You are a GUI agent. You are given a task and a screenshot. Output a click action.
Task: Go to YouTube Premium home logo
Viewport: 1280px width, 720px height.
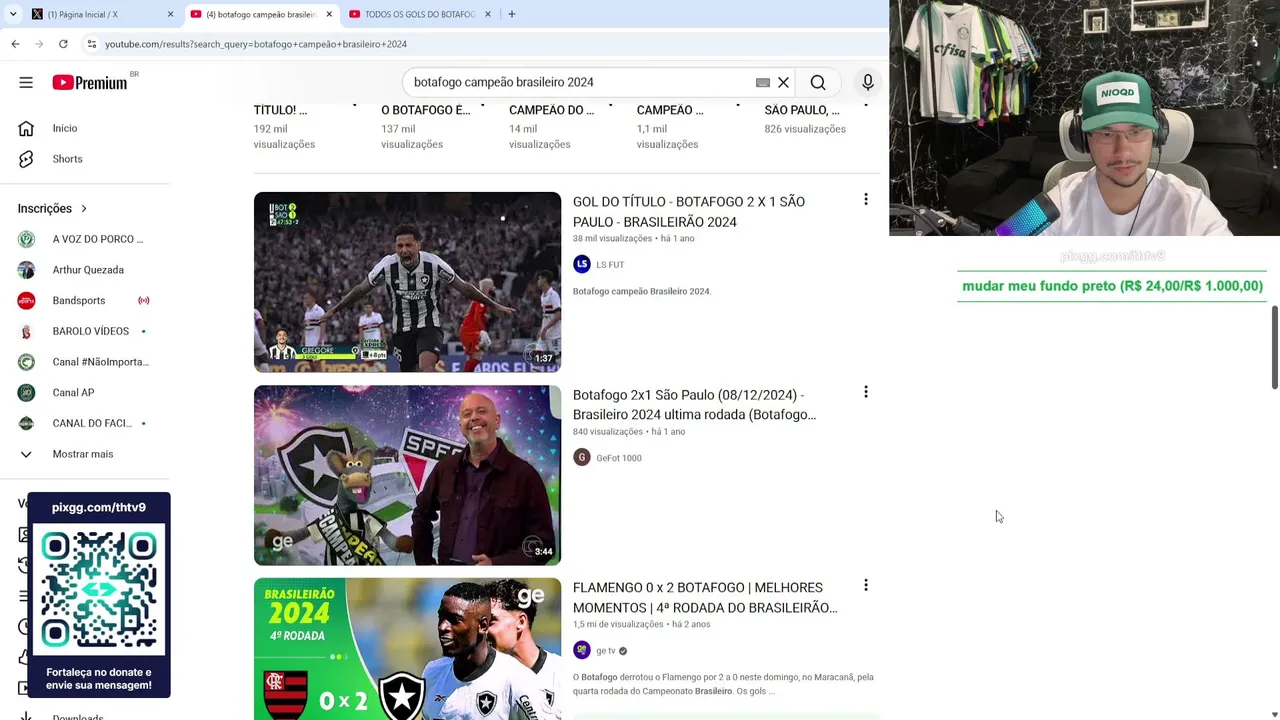[90, 83]
